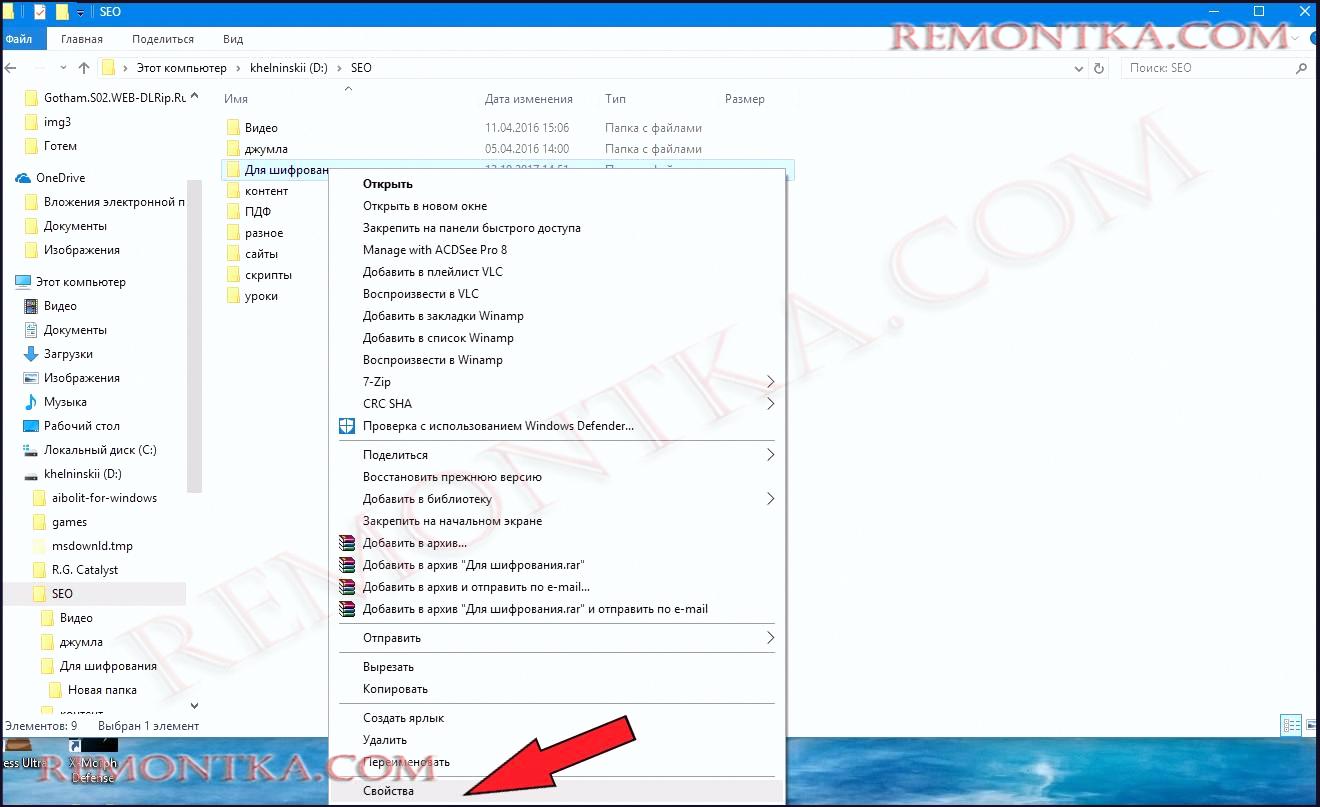
Task: Click the OneDrive cloud icon in sidebar
Action: coord(22,178)
